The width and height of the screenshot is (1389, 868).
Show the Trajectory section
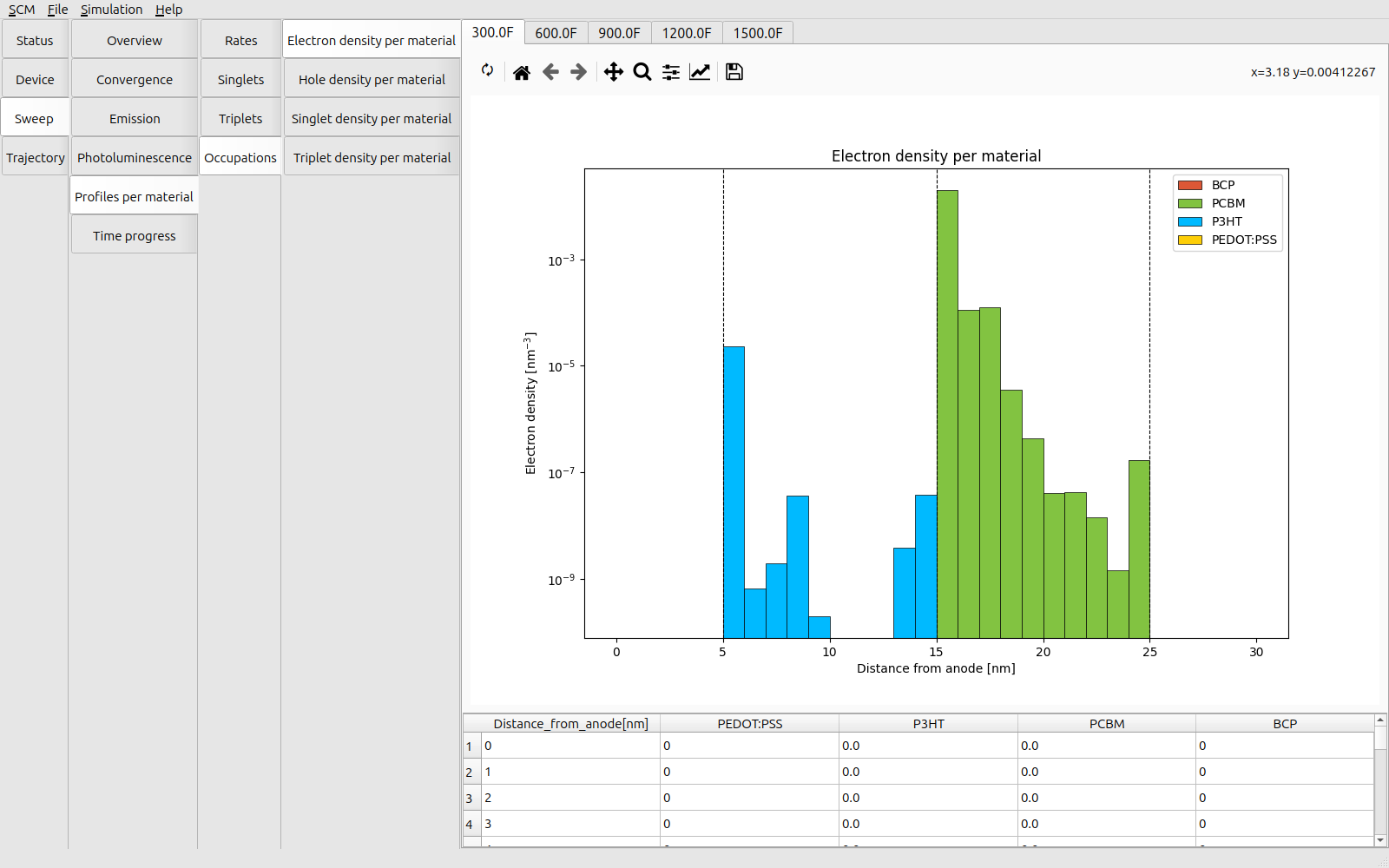tap(36, 158)
